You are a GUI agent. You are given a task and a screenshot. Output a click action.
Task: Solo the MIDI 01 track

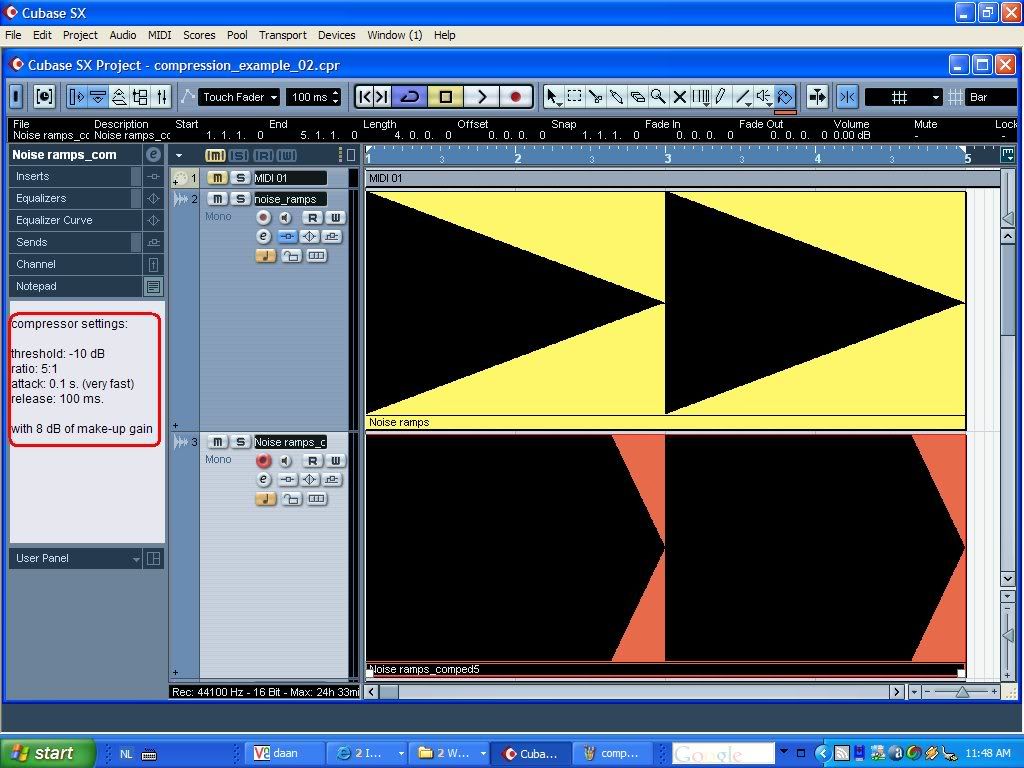coord(240,178)
